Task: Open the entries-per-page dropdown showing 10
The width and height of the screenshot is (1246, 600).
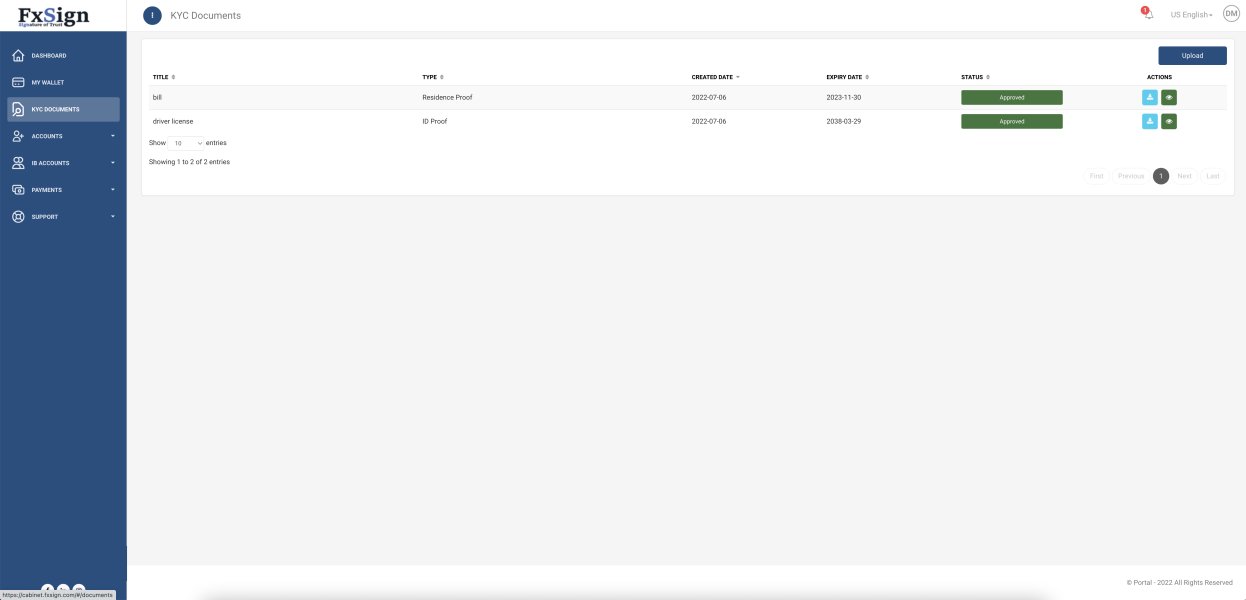Action: (x=187, y=143)
